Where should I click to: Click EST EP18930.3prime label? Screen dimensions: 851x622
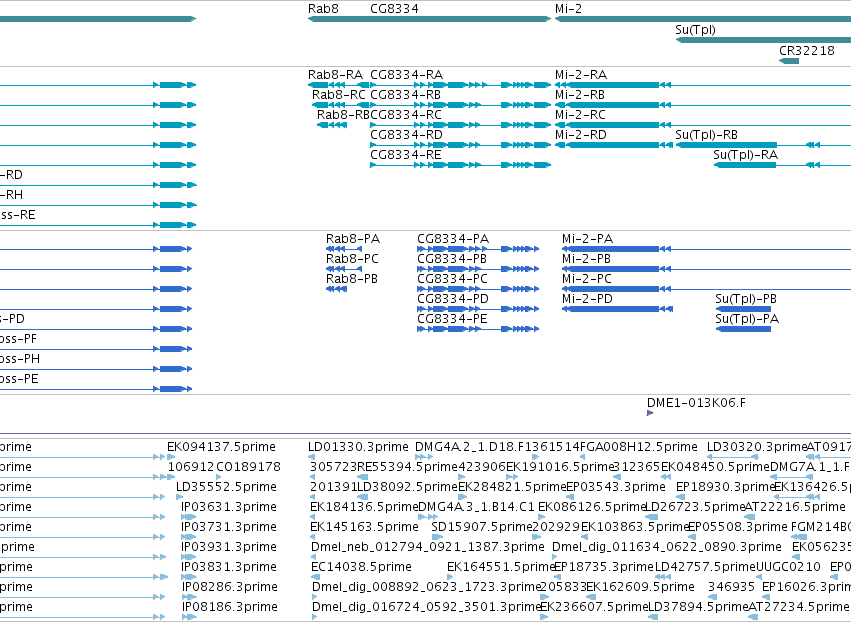(x=725, y=487)
